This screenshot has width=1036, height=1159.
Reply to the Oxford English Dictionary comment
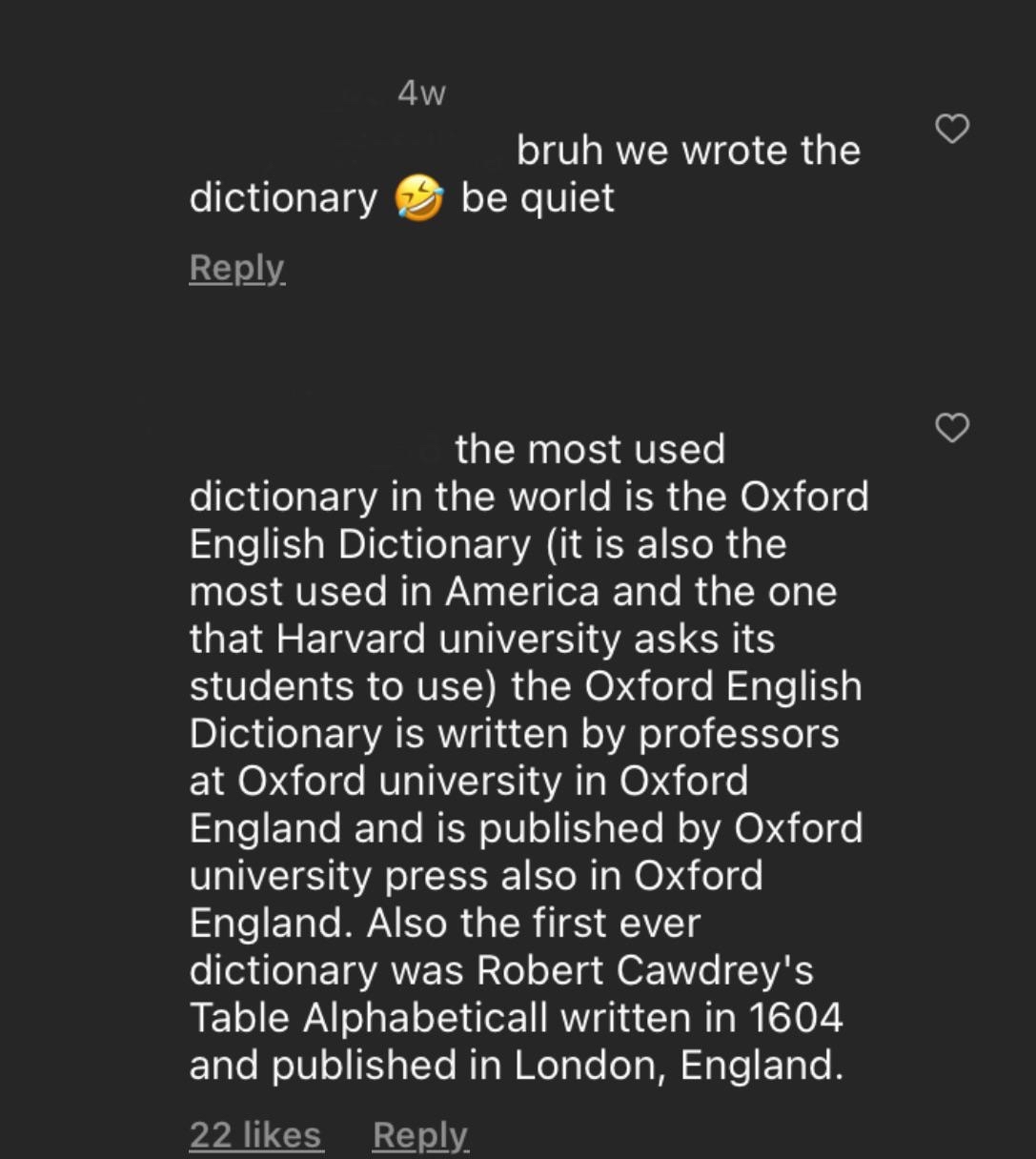[419, 1134]
